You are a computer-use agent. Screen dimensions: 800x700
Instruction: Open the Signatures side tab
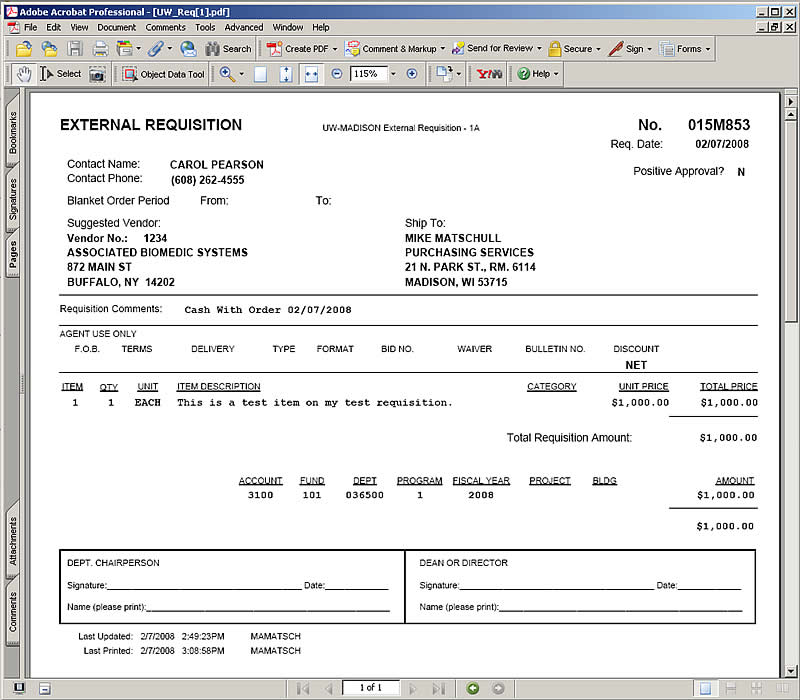click(13, 199)
